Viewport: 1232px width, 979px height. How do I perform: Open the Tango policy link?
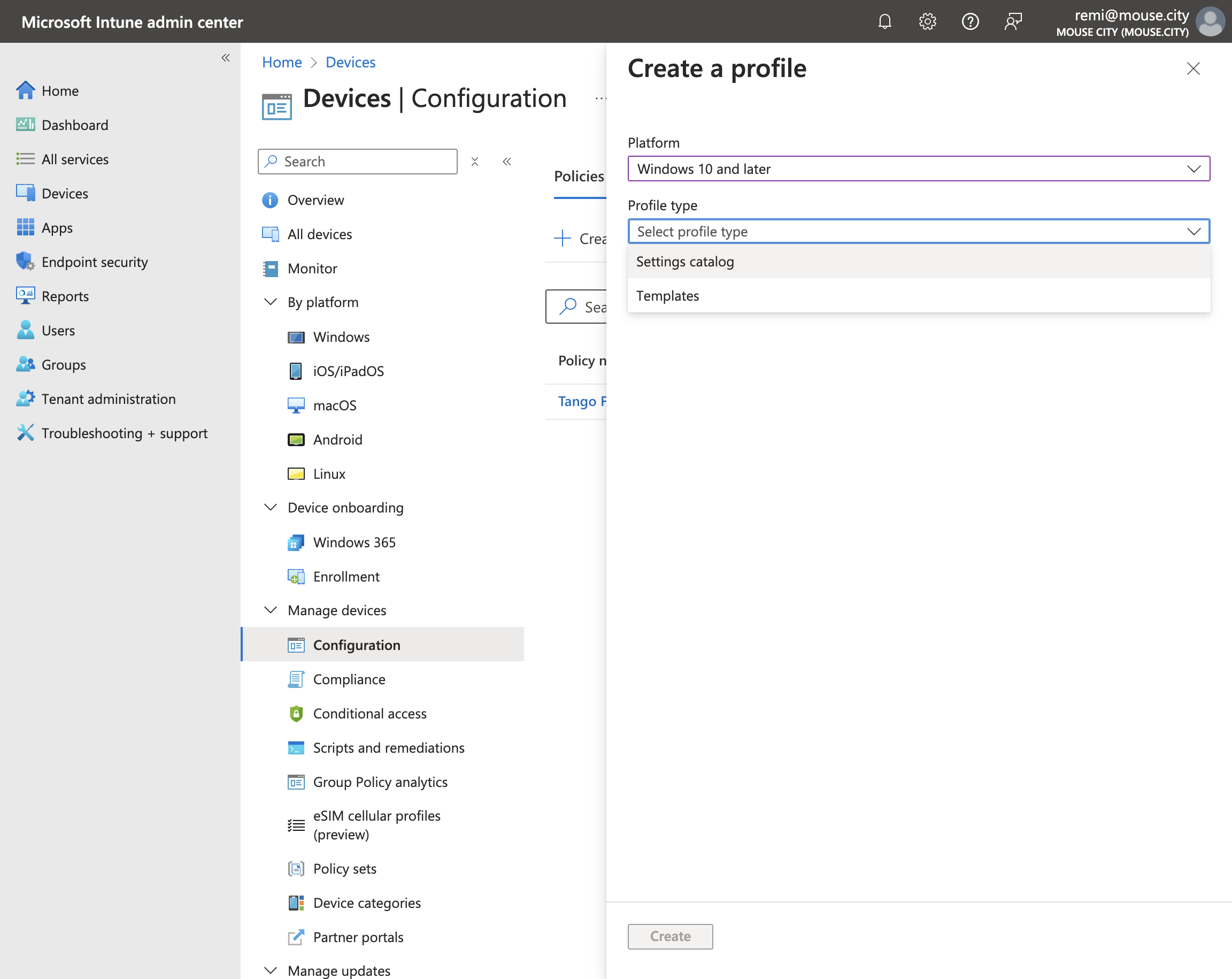tap(582, 401)
